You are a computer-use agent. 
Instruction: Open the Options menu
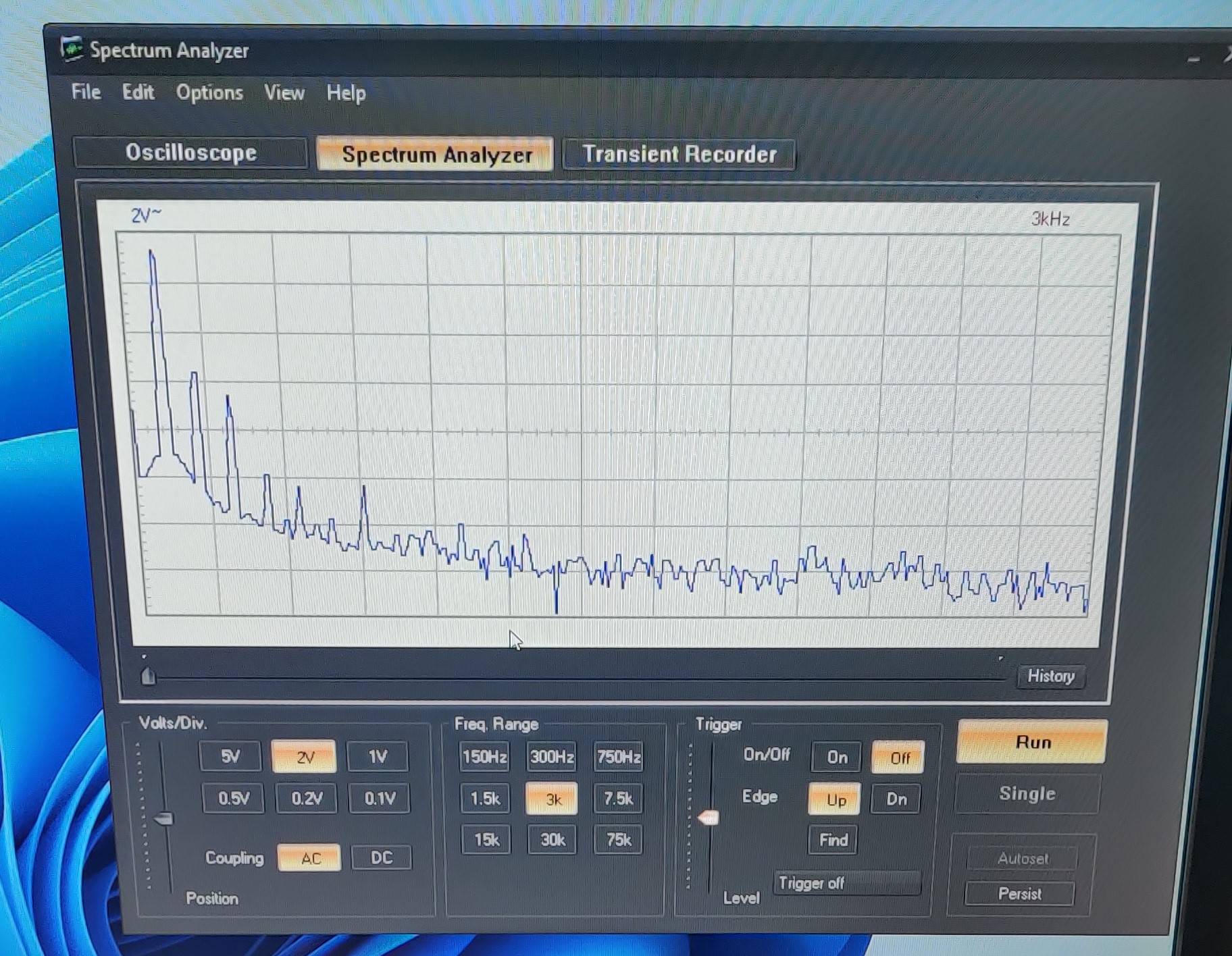(209, 92)
